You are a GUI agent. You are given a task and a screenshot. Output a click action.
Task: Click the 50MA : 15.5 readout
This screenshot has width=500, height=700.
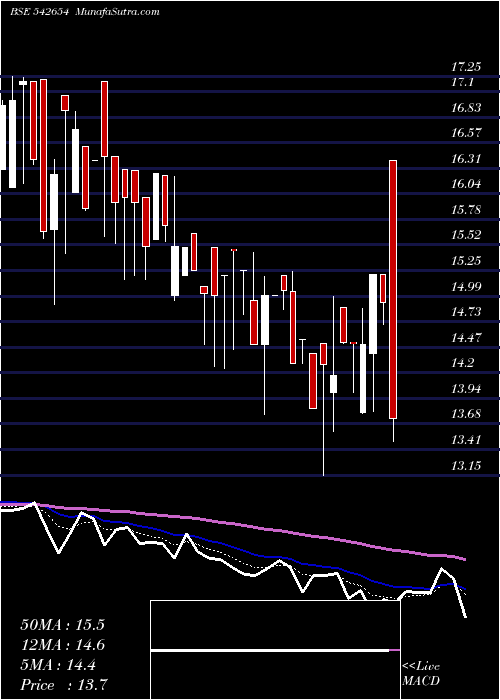pyautogui.click(x=62, y=625)
